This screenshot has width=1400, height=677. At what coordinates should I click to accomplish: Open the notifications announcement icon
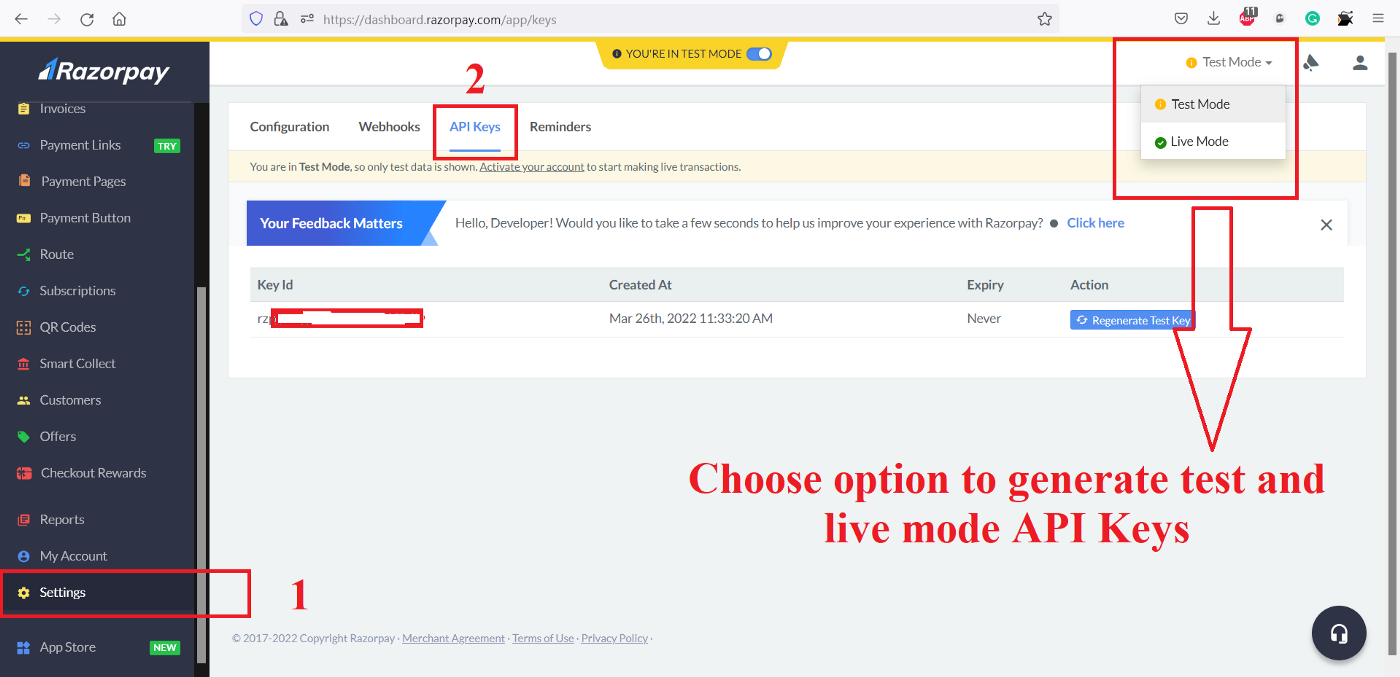coord(1311,63)
